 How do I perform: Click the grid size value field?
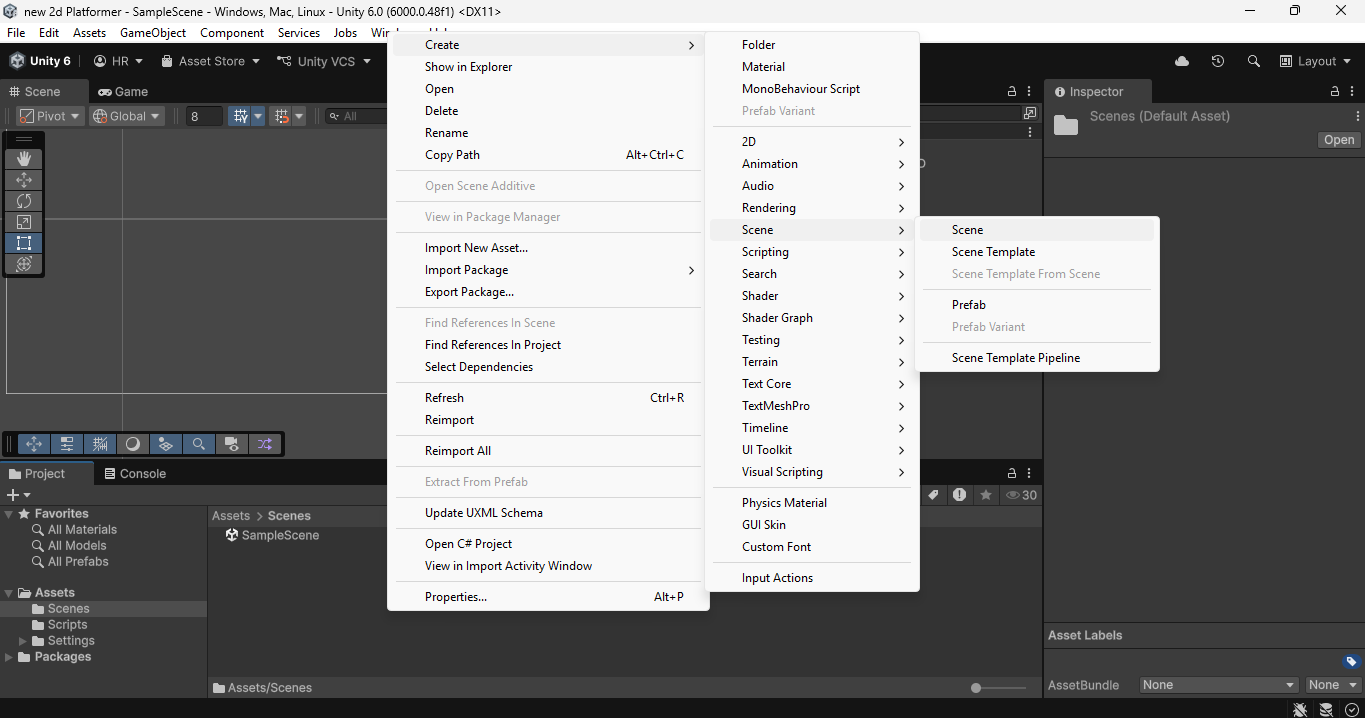[204, 116]
